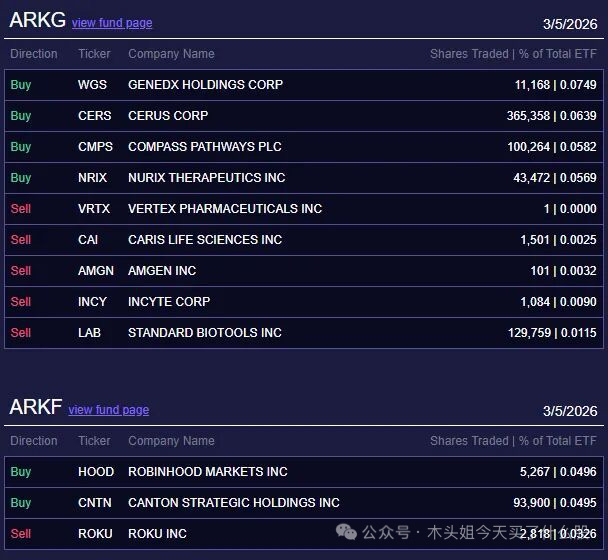Viewport: 608px width, 560px height.
Task: Click ARKF Direction column header
Action: pos(34,441)
